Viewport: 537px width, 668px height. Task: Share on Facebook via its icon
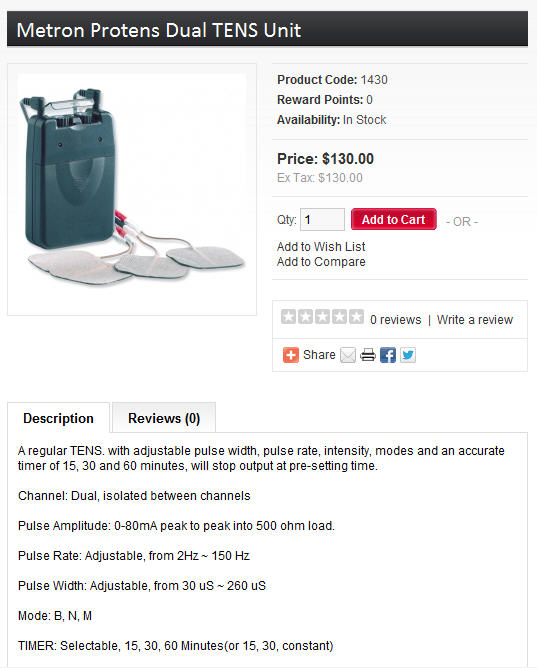(x=388, y=355)
